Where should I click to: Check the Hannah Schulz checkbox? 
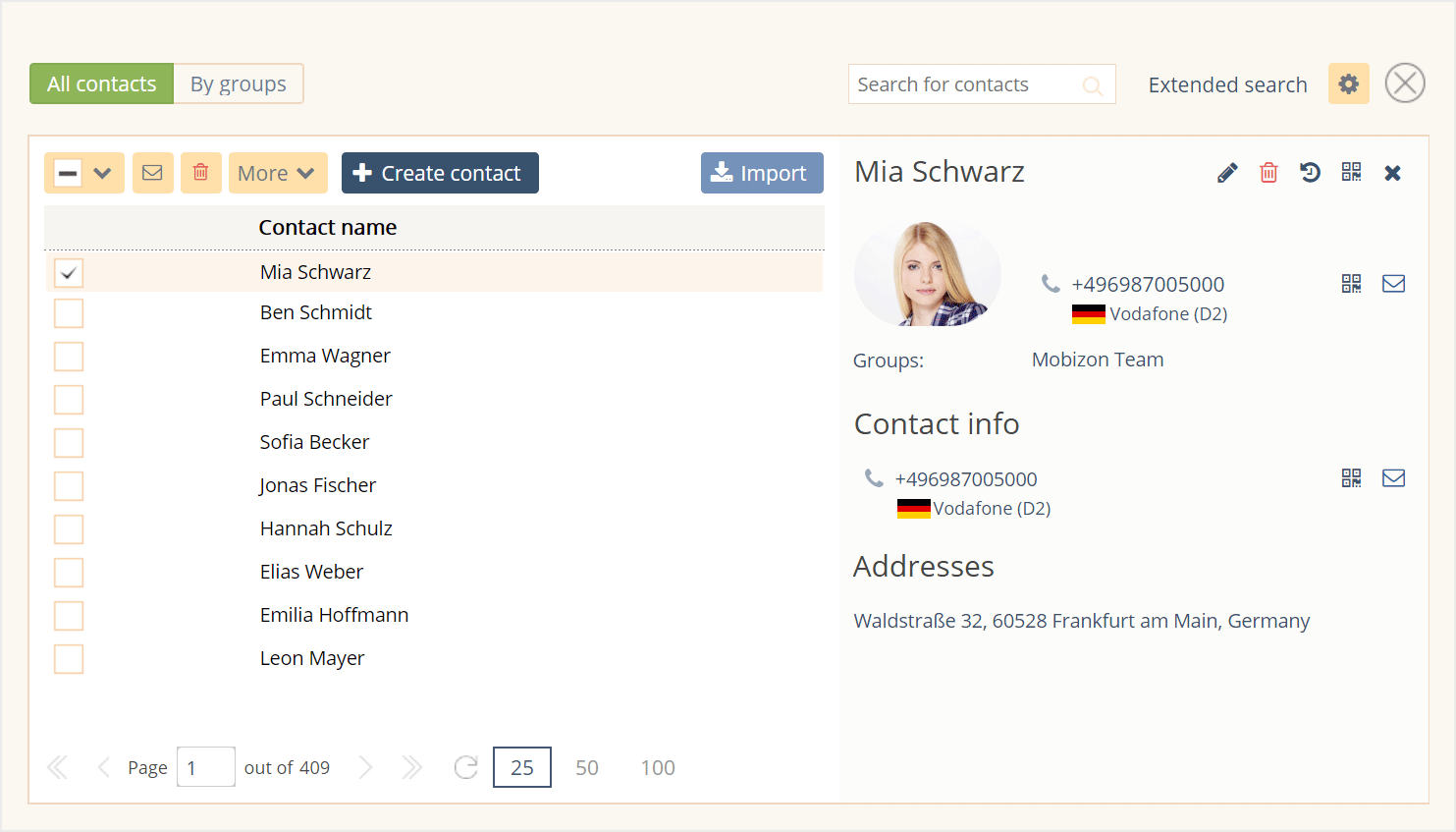pos(69,529)
